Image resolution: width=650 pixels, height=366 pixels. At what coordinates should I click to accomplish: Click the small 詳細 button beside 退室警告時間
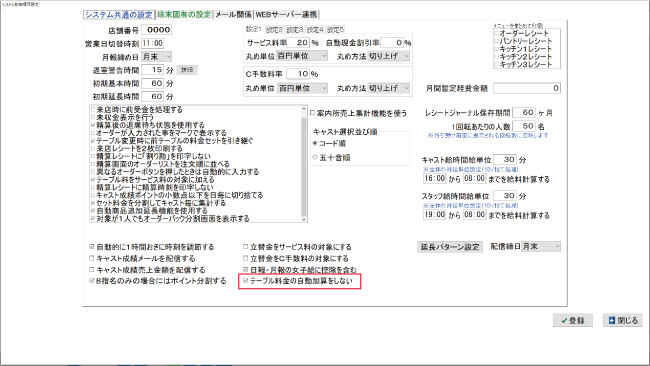(187, 70)
